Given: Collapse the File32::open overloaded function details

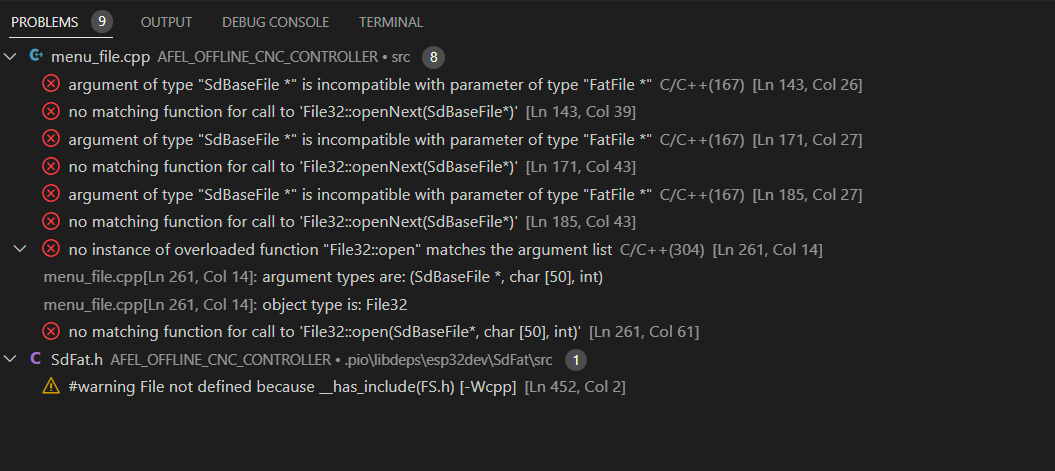Looking at the screenshot, I should coord(21,249).
